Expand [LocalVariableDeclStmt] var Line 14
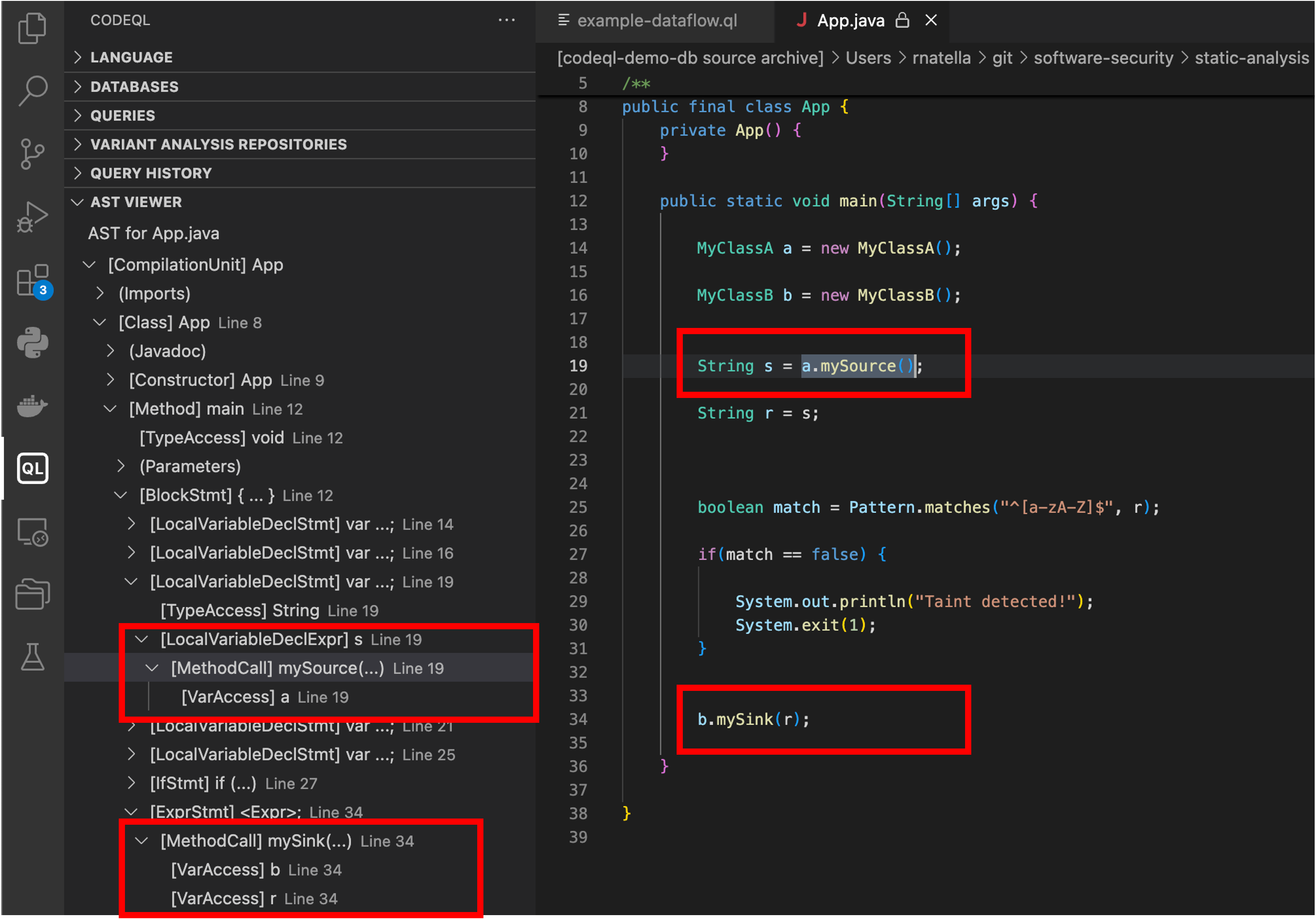 (131, 524)
